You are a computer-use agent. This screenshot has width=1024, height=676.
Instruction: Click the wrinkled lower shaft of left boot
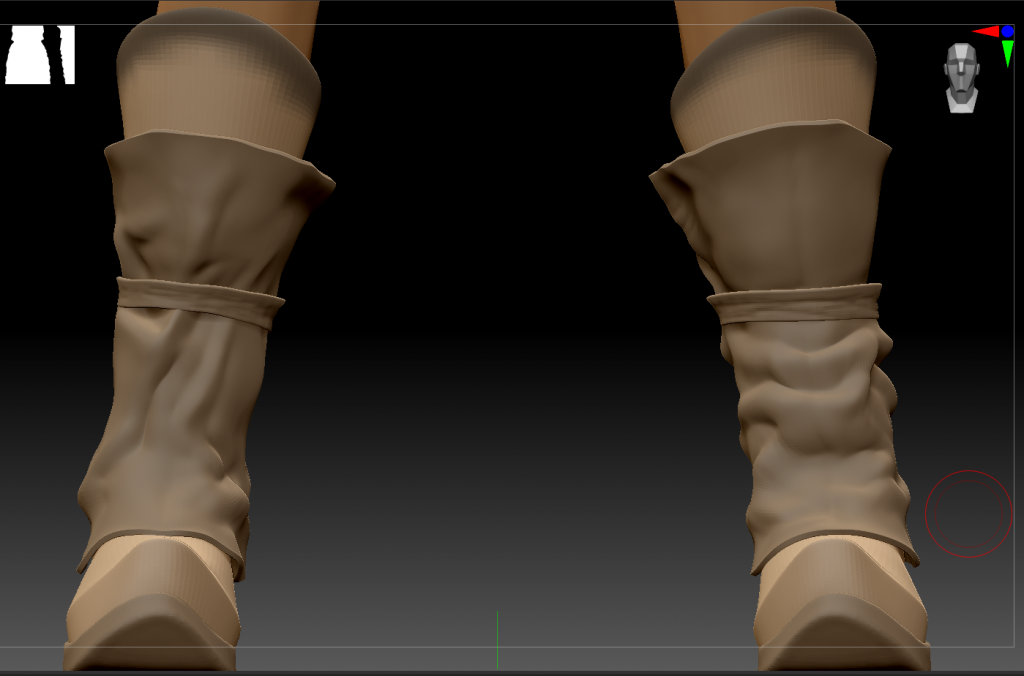pyautogui.click(x=170, y=430)
